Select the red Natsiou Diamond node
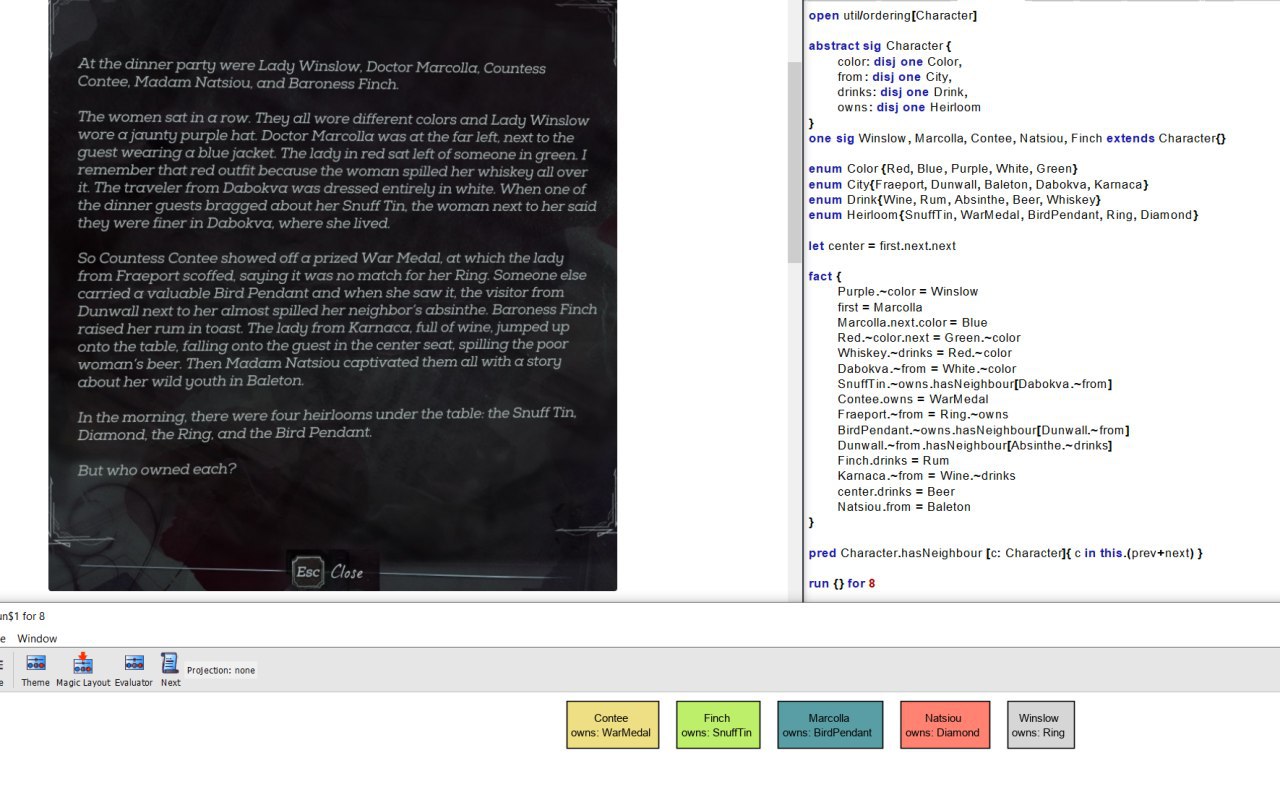 [944, 725]
